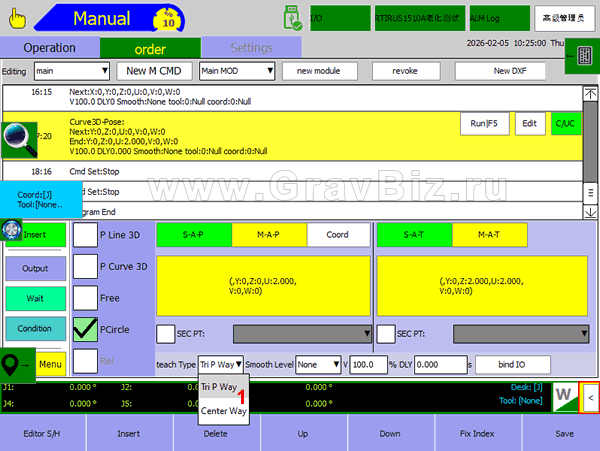
Task: Open the Settings tab
Action: coord(250,47)
